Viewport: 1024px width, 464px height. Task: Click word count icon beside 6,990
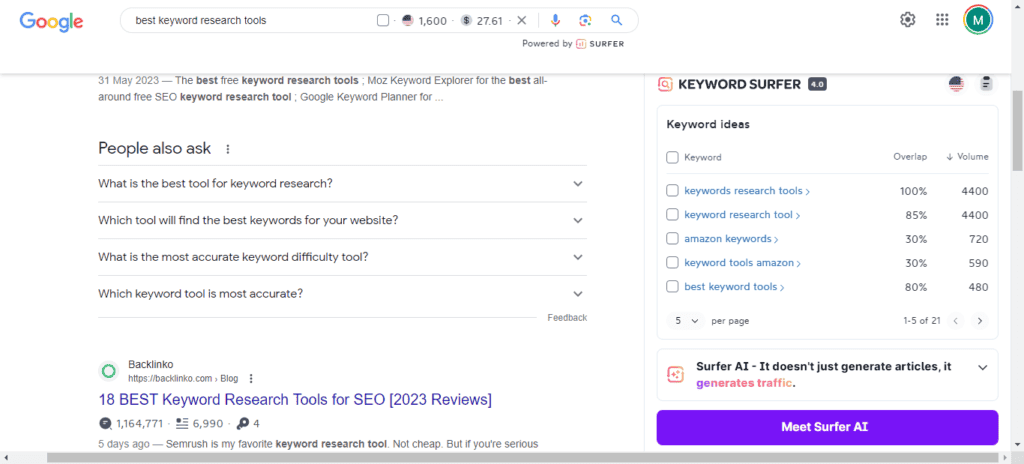[182, 423]
